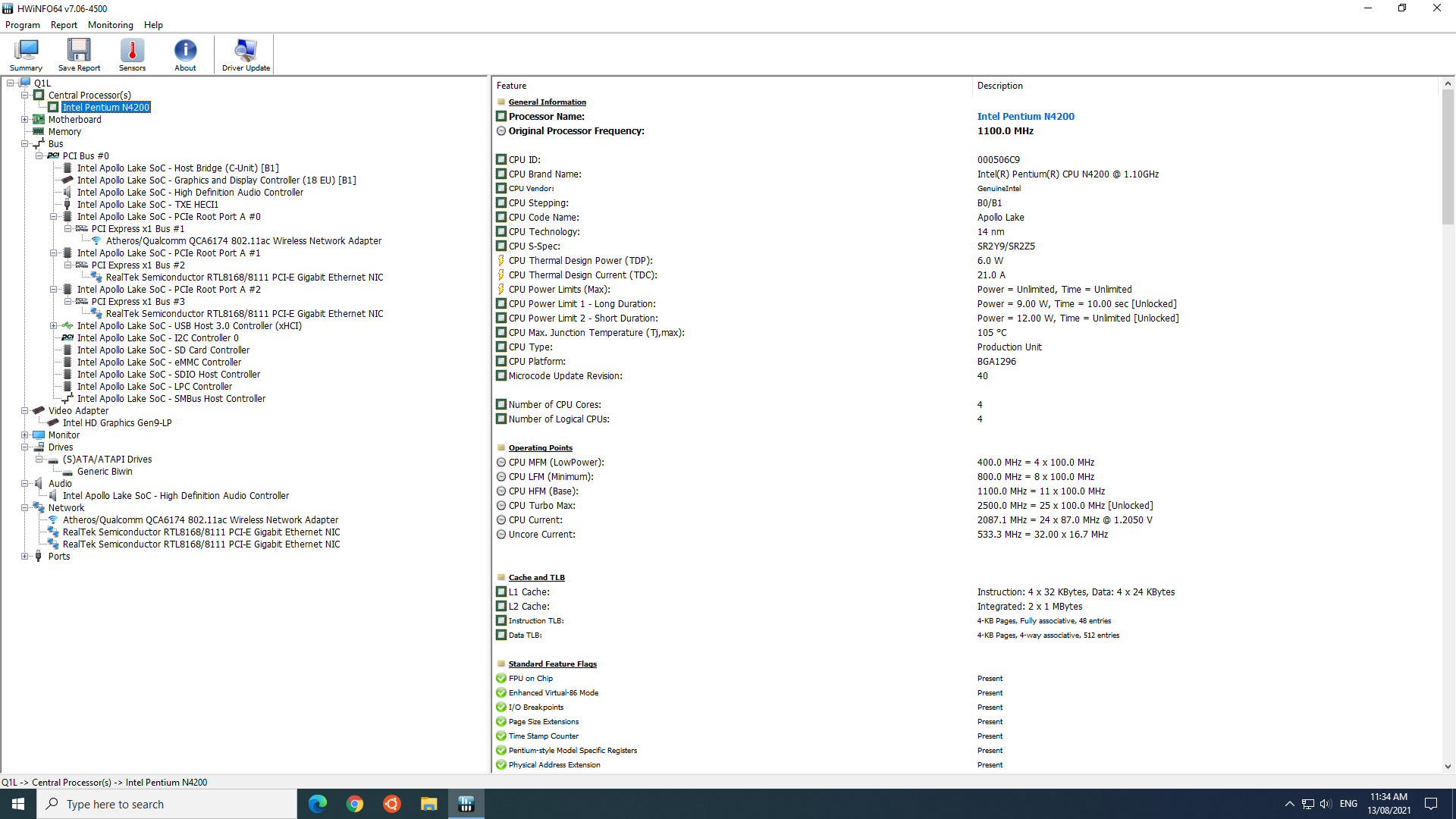Open the Report menu
This screenshot has width=1456, height=819.
(x=64, y=25)
